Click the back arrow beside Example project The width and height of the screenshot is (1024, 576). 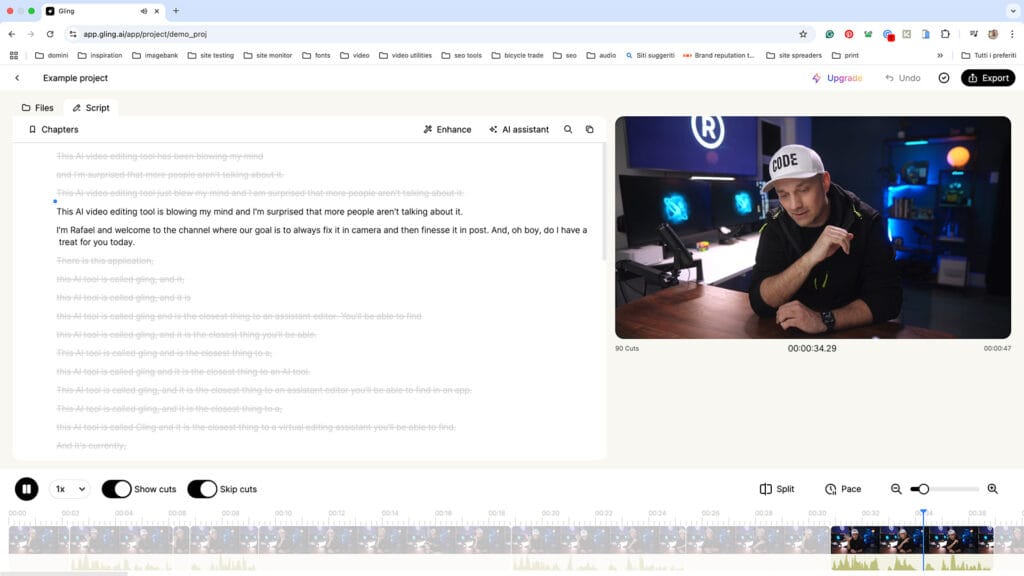pos(17,78)
